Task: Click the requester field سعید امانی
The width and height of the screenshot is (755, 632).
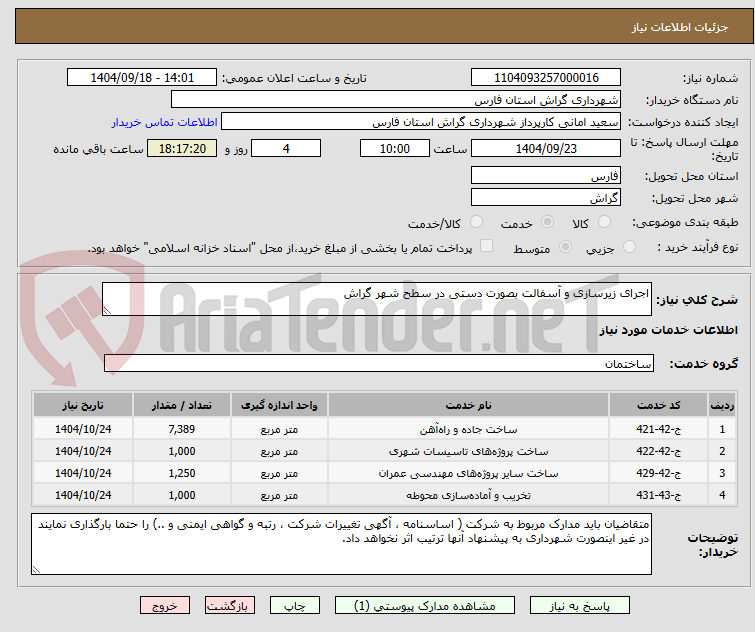Action: click(420, 122)
